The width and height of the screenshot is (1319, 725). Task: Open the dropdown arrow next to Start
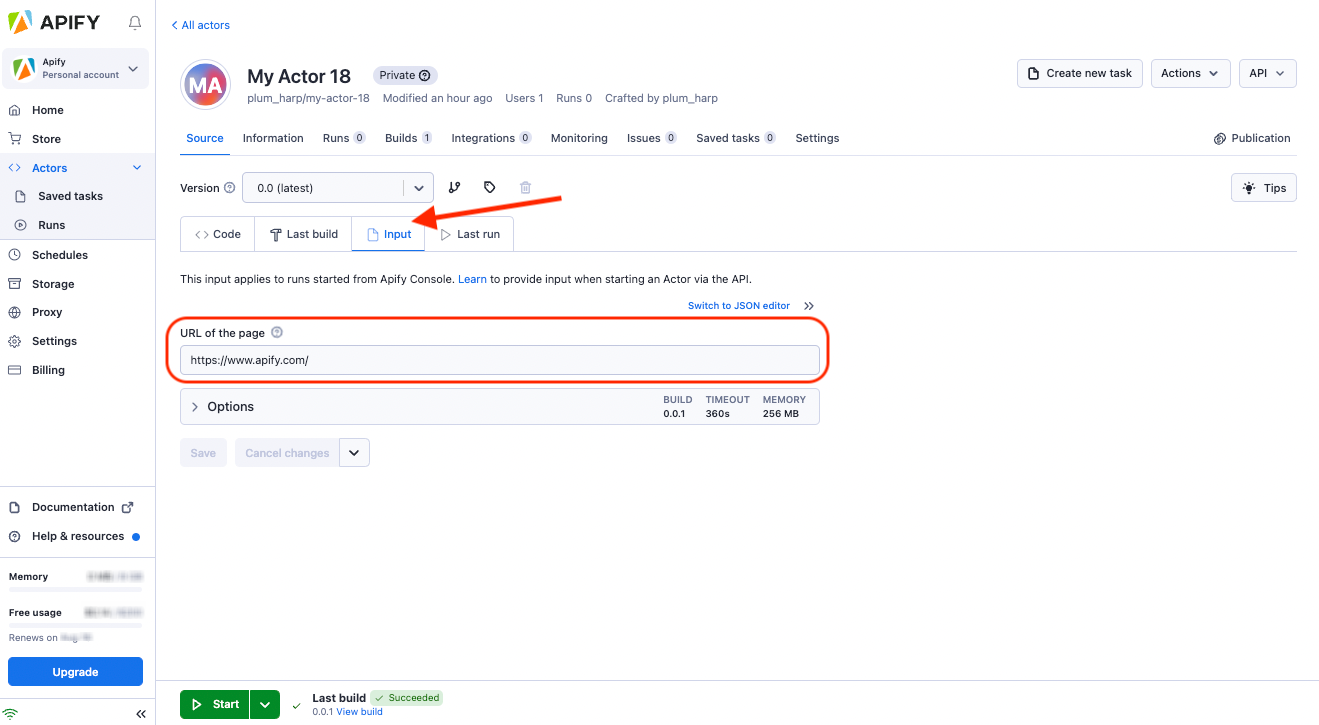264,705
